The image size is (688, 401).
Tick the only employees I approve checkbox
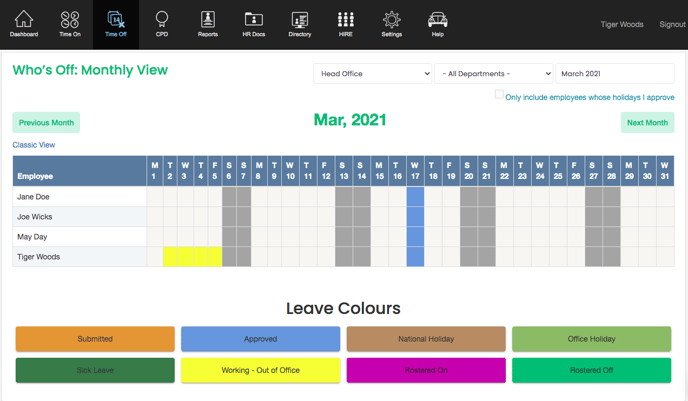(x=499, y=95)
